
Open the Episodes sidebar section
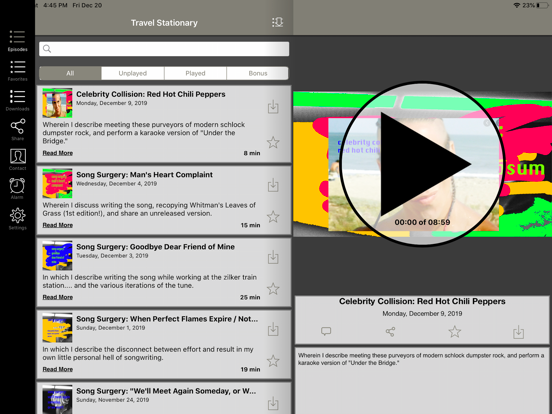coord(17,41)
